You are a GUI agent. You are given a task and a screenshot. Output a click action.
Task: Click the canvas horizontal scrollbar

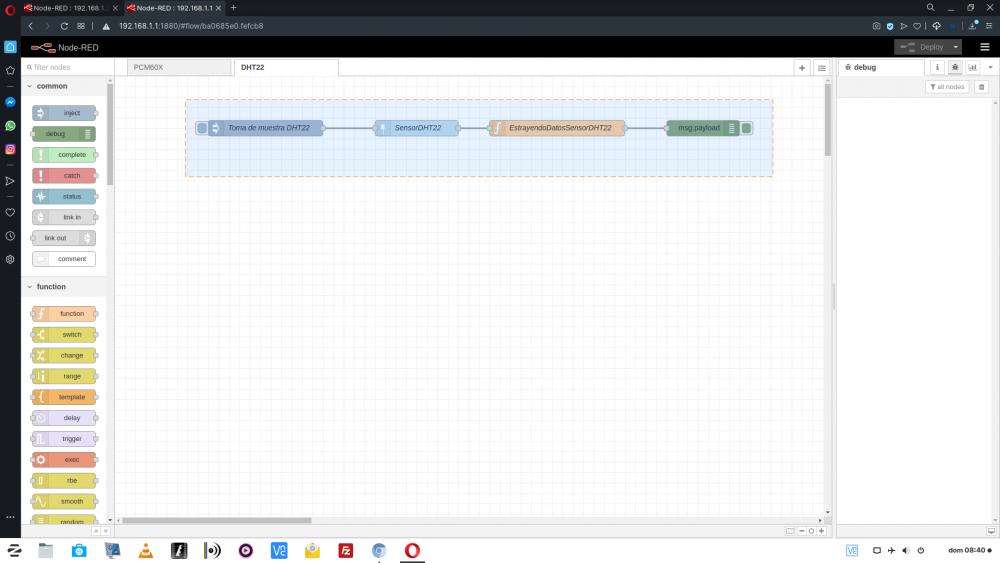(x=217, y=520)
